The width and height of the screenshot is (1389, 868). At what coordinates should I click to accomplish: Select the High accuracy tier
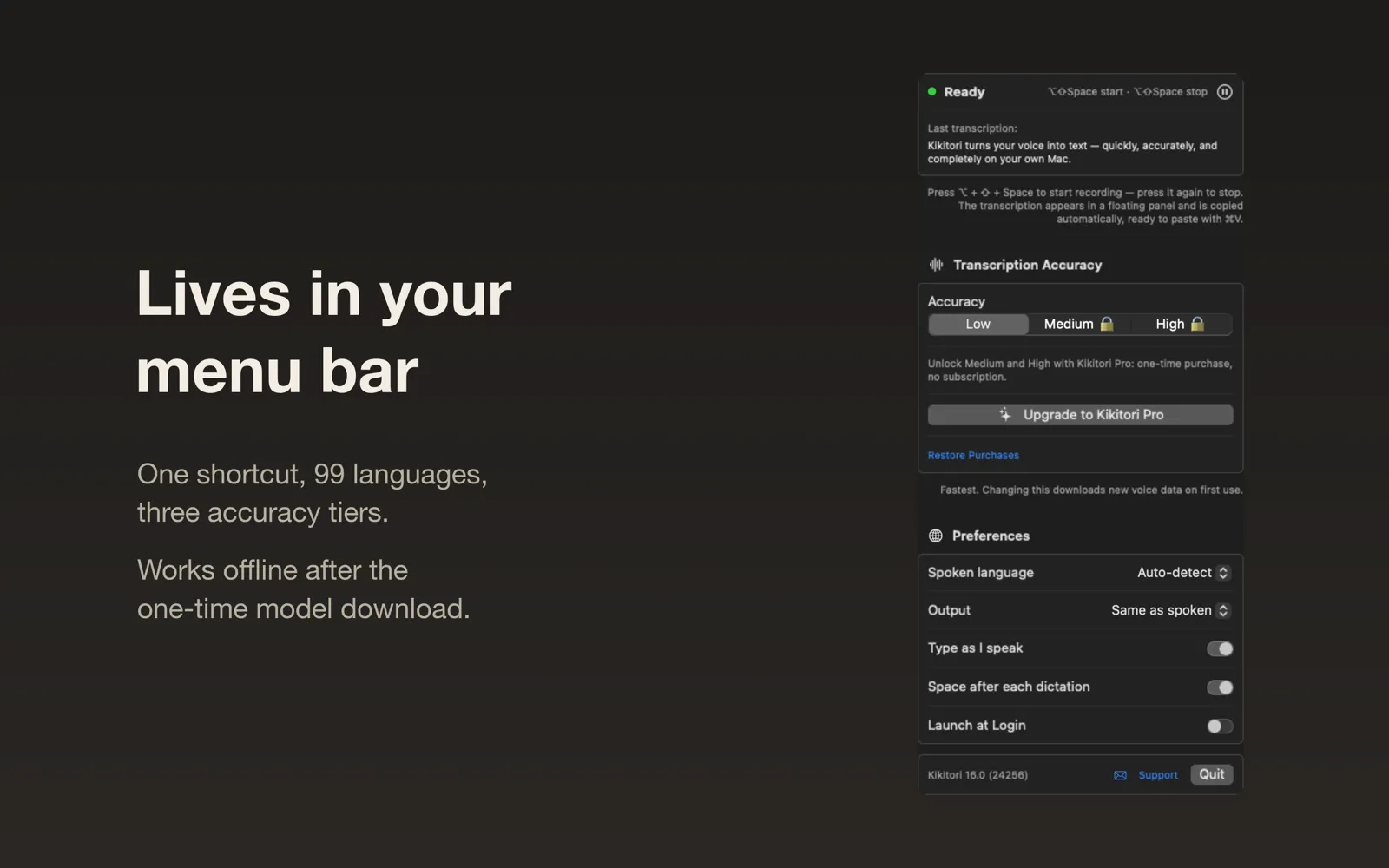click(1180, 324)
